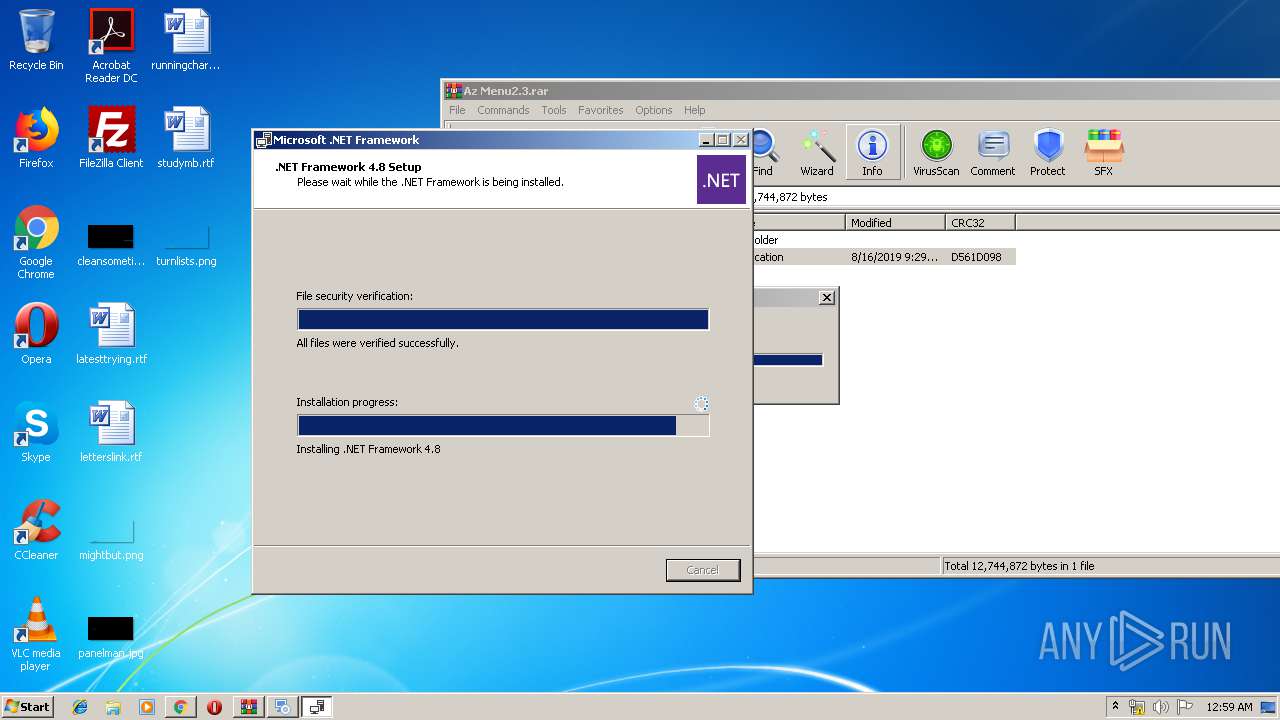1280x720 pixels.
Task: Launch Firefox from the desktop
Action: pyautogui.click(x=36, y=138)
